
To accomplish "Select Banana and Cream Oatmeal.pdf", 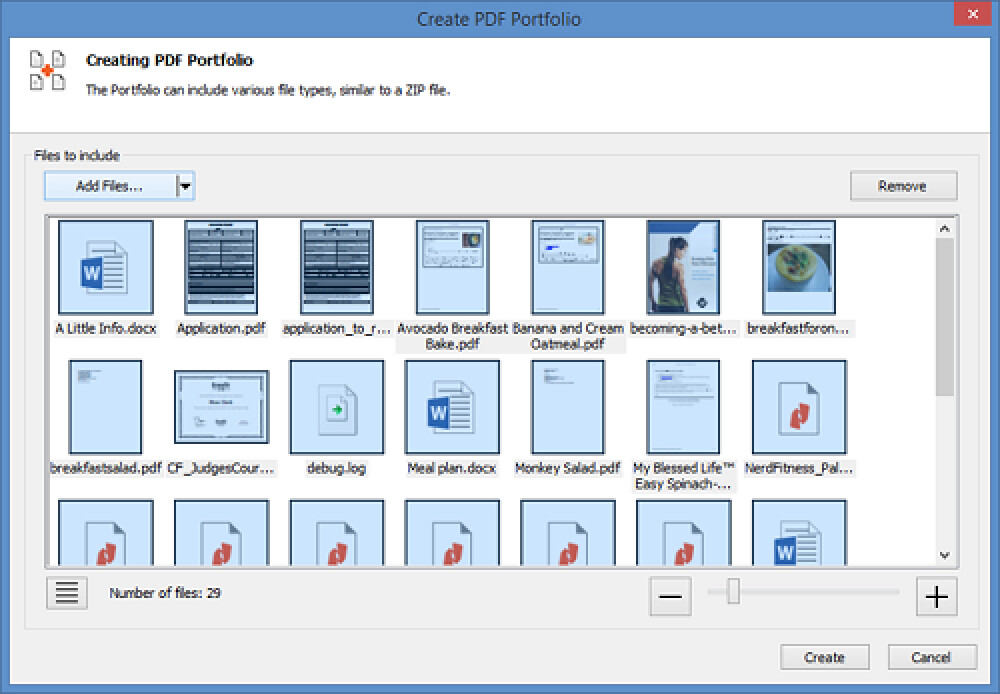I will pos(566,267).
